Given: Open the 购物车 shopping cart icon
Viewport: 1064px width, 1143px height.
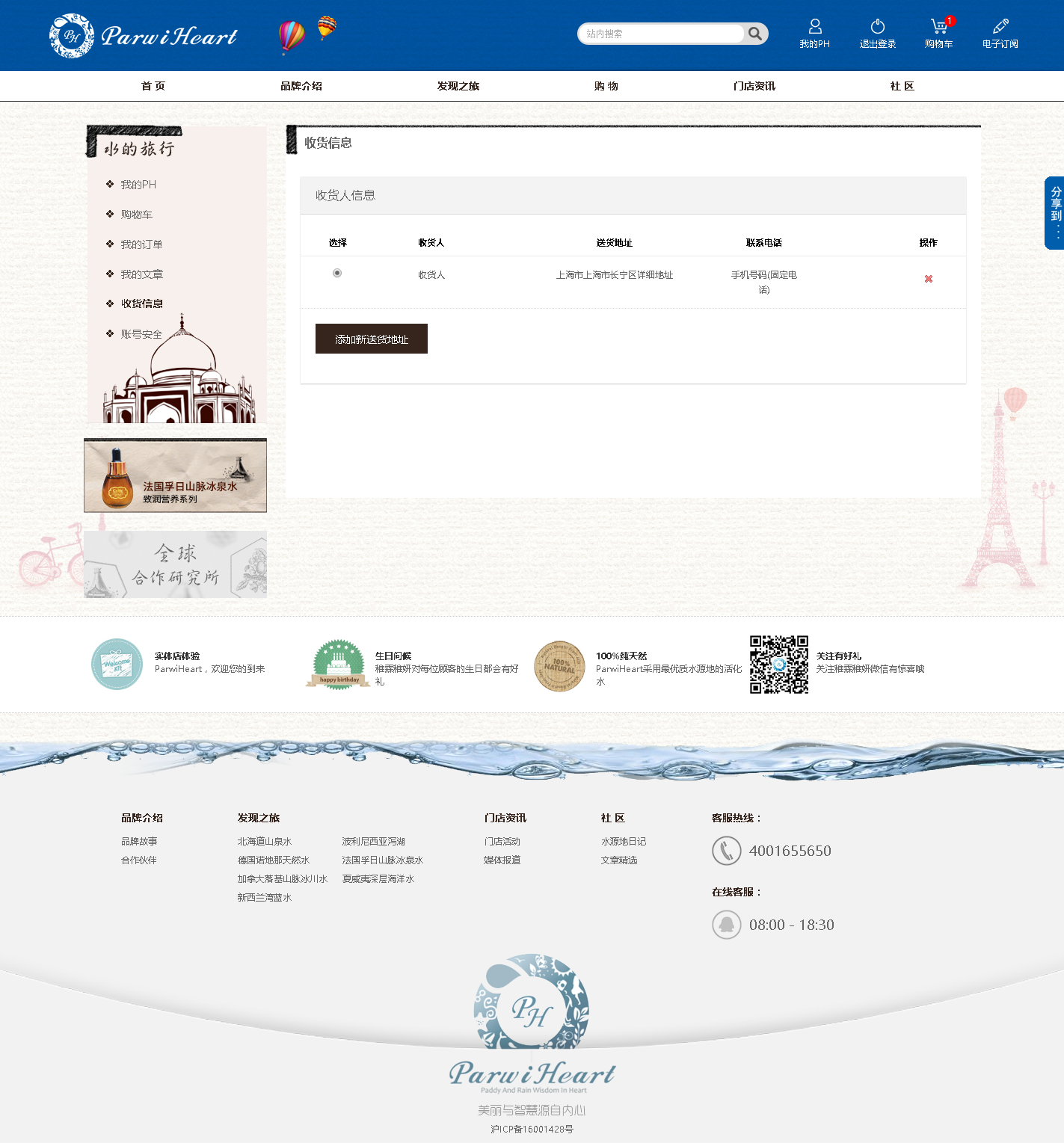Looking at the screenshot, I should click(x=938, y=27).
